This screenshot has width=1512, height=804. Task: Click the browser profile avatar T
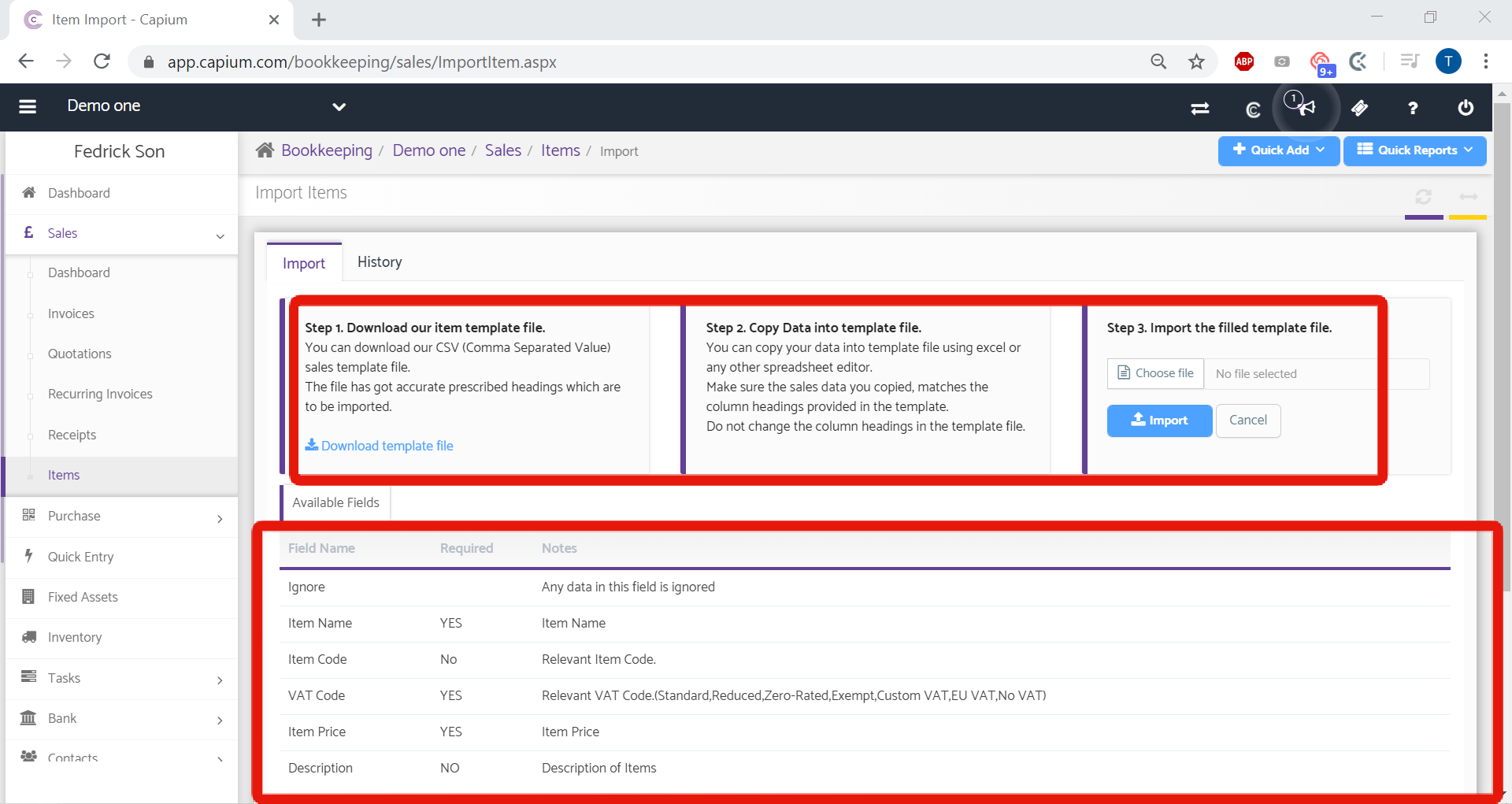(x=1448, y=61)
